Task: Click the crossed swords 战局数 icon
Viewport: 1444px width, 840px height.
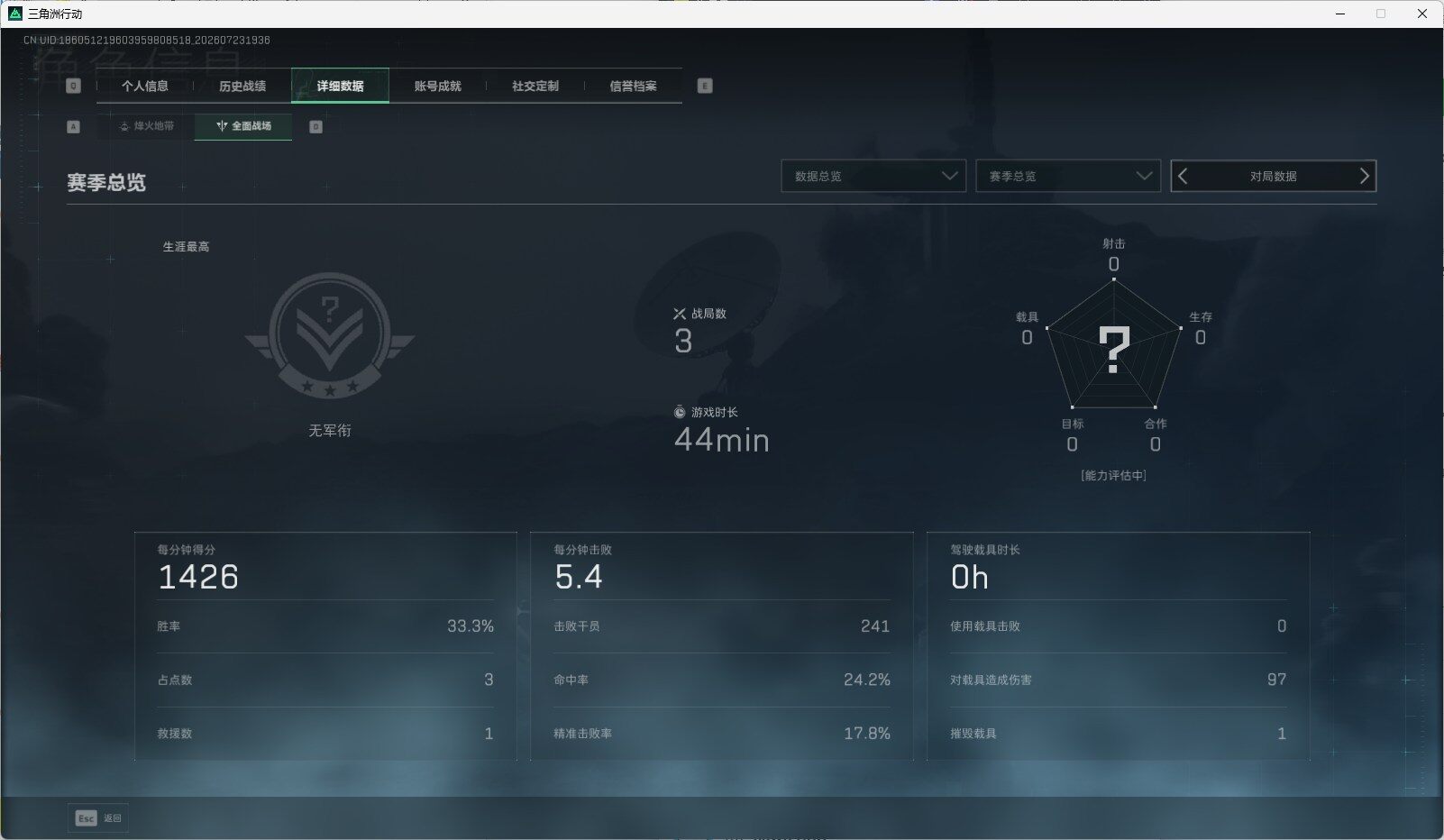Action: pos(680,314)
